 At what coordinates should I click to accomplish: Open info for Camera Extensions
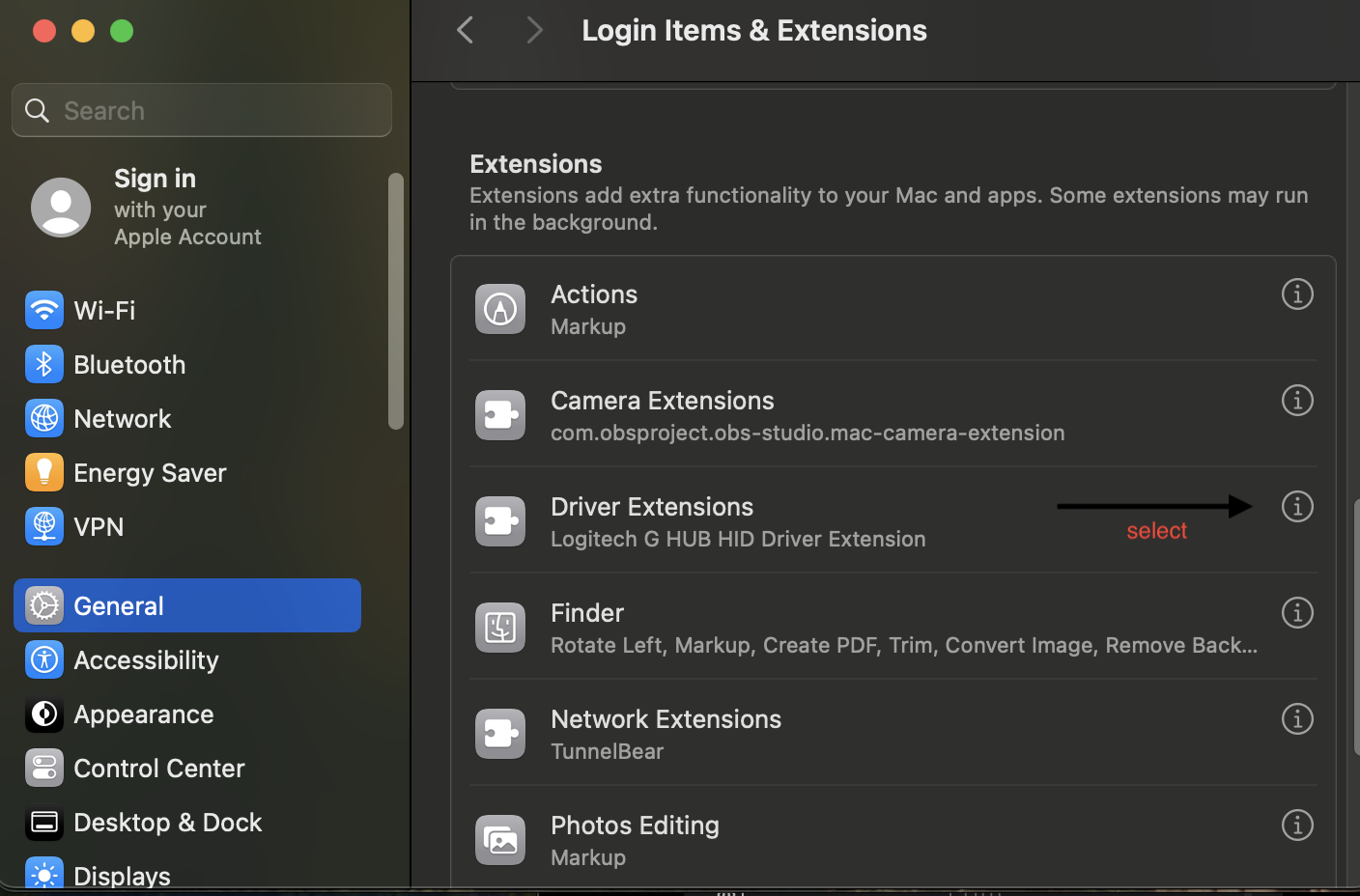[x=1296, y=401]
